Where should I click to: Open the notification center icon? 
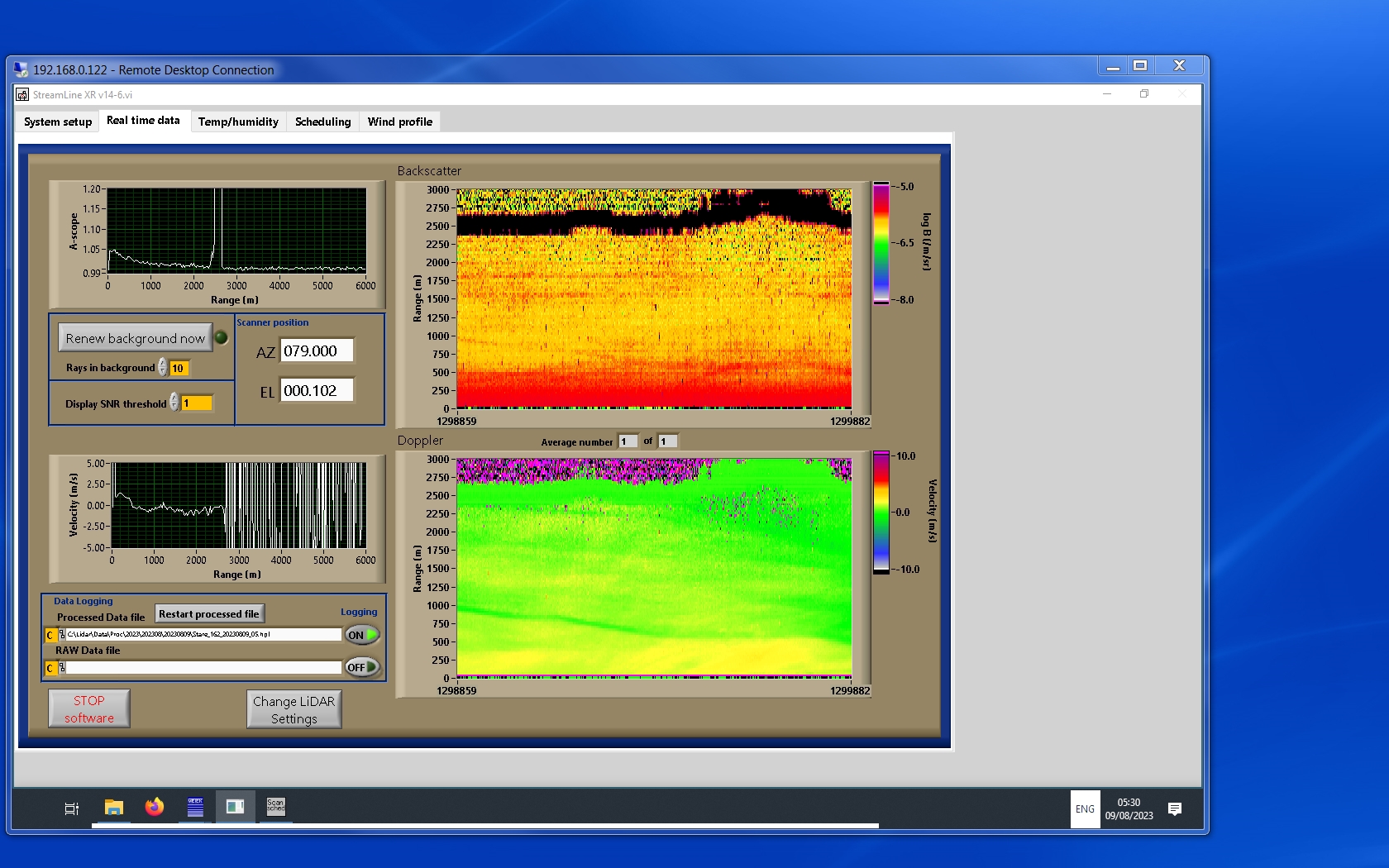pos(1174,808)
